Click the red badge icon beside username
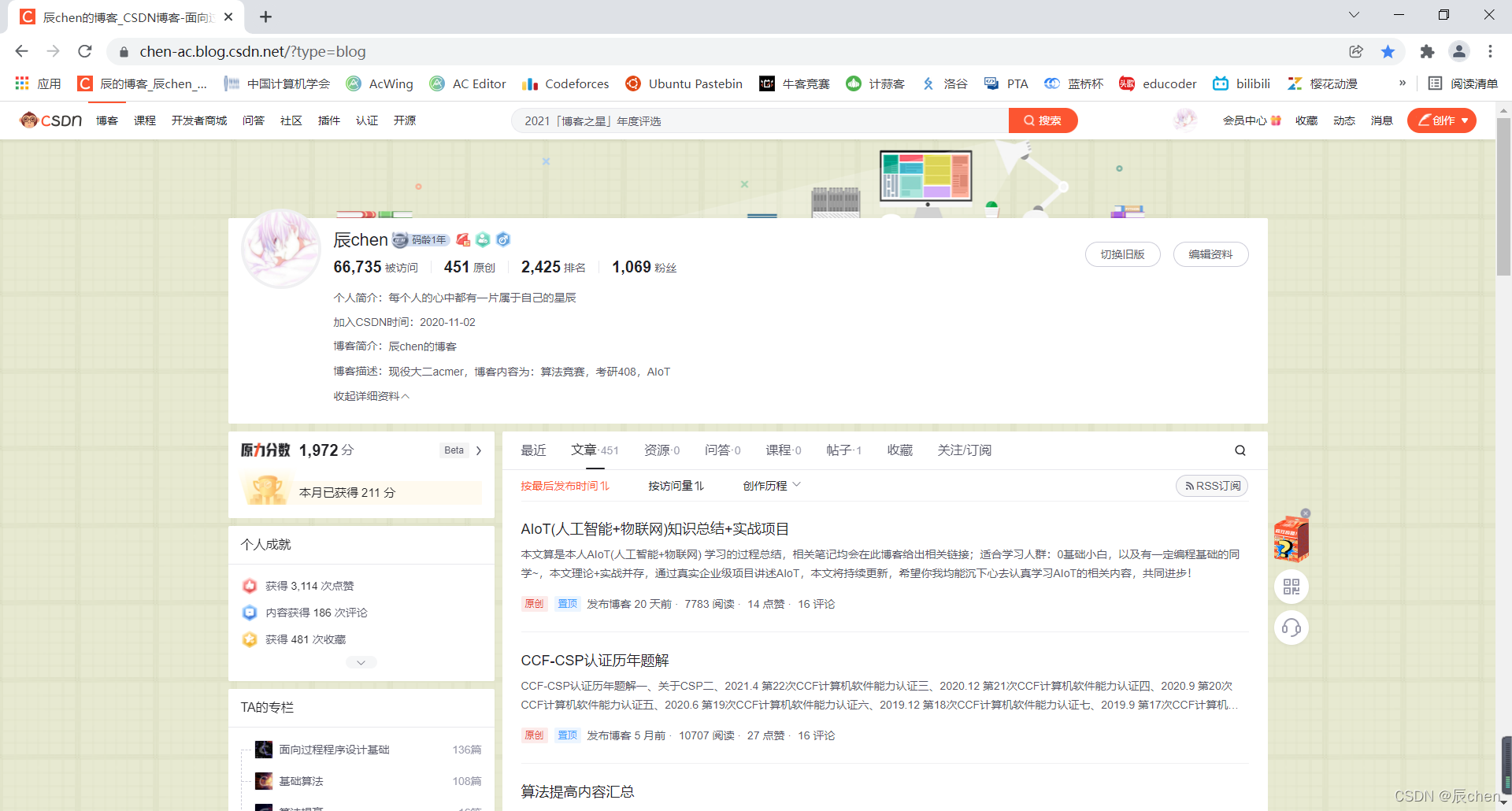The width and height of the screenshot is (1512, 811). point(463,239)
